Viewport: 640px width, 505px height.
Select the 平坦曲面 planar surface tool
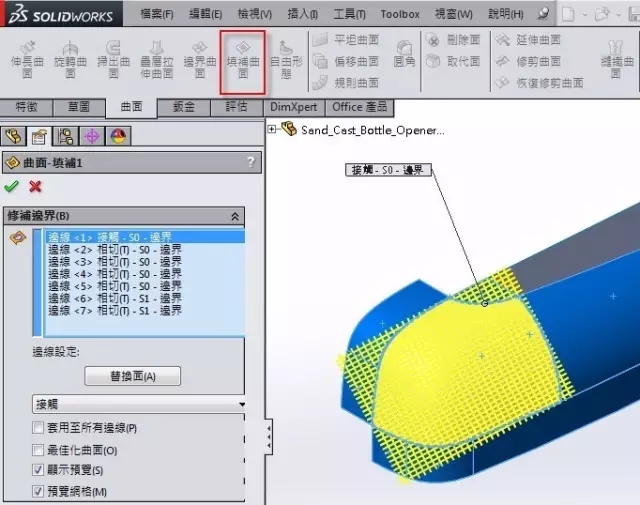346,40
